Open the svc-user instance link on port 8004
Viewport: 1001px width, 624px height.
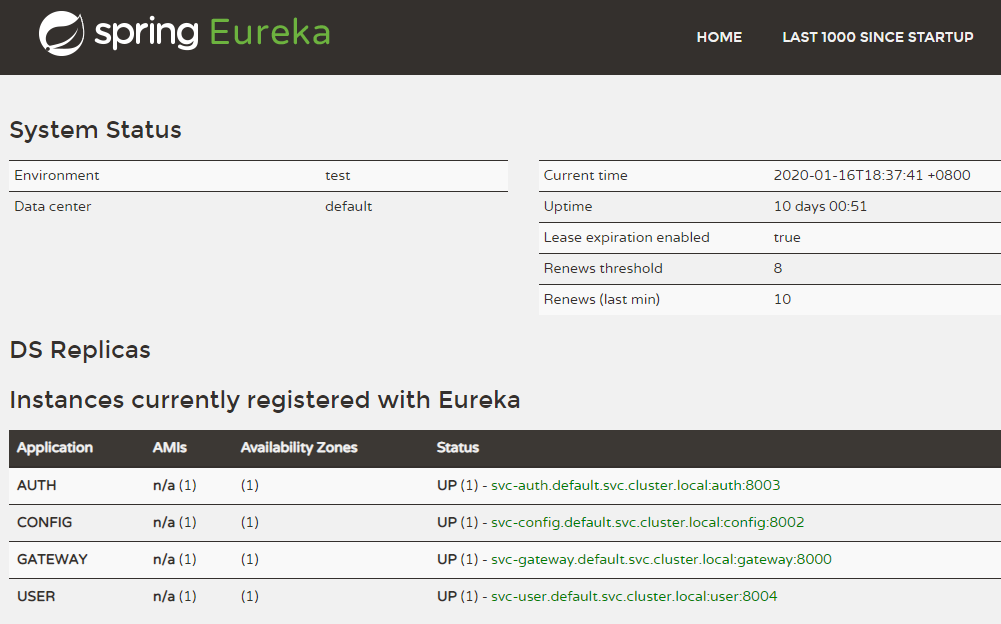point(634,596)
